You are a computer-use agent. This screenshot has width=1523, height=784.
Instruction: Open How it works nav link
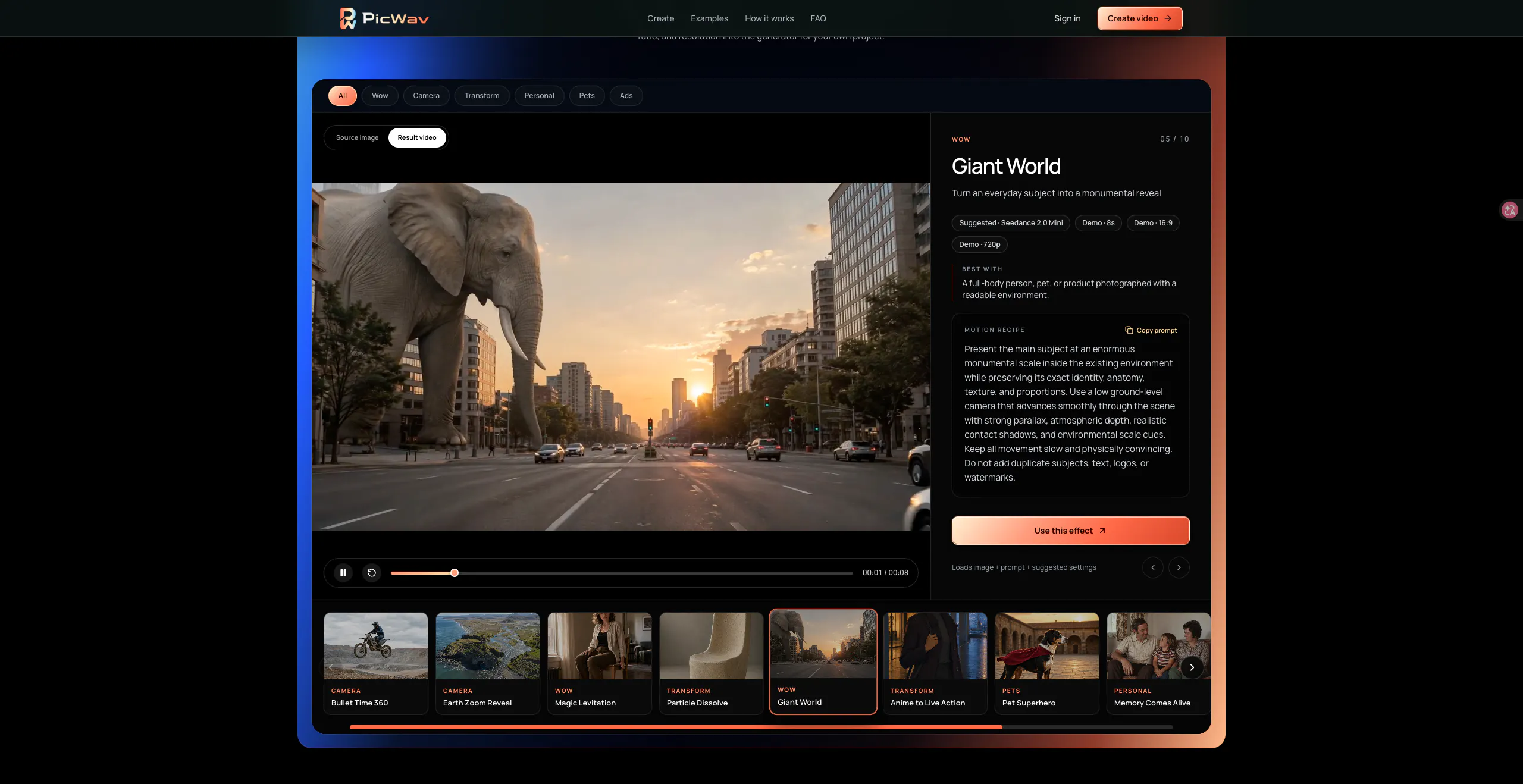coord(769,18)
